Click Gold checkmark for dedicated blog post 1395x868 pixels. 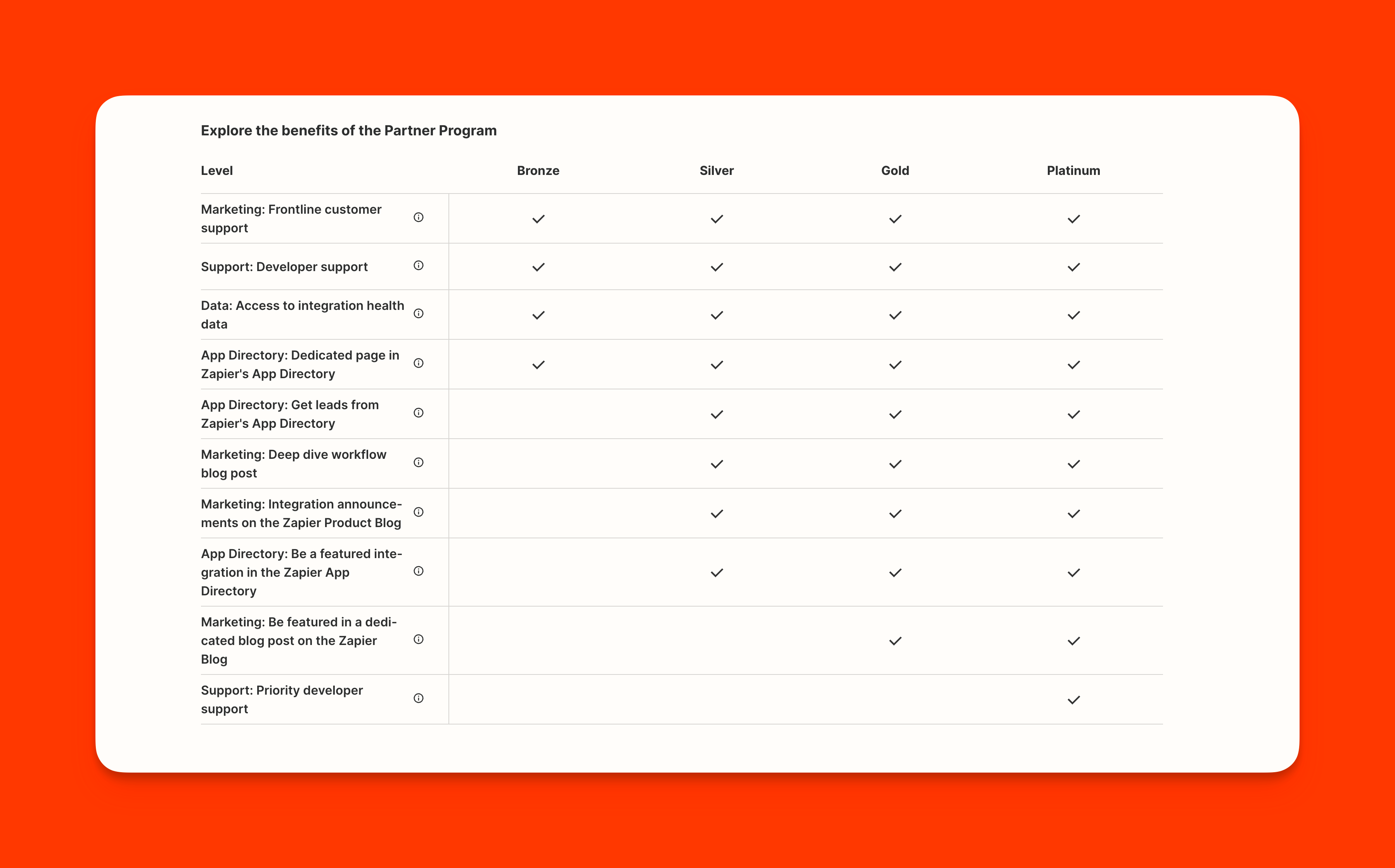click(x=896, y=641)
